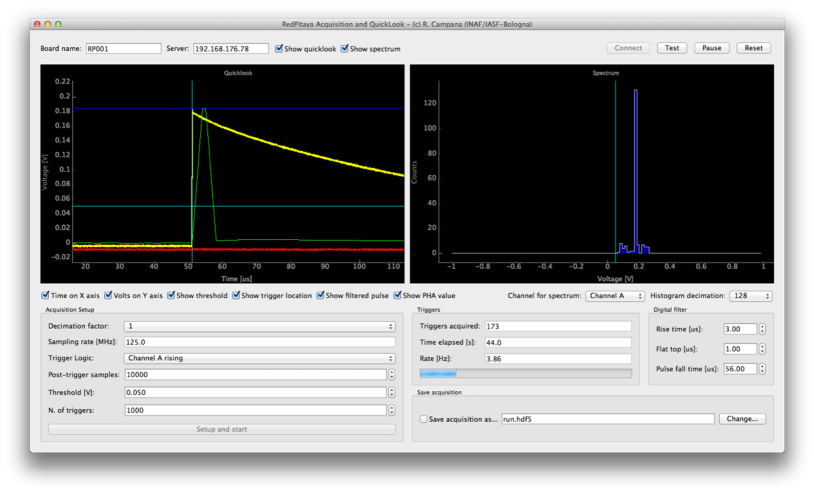Click the Change... file button
Screen dimensions: 814x494
point(742,419)
